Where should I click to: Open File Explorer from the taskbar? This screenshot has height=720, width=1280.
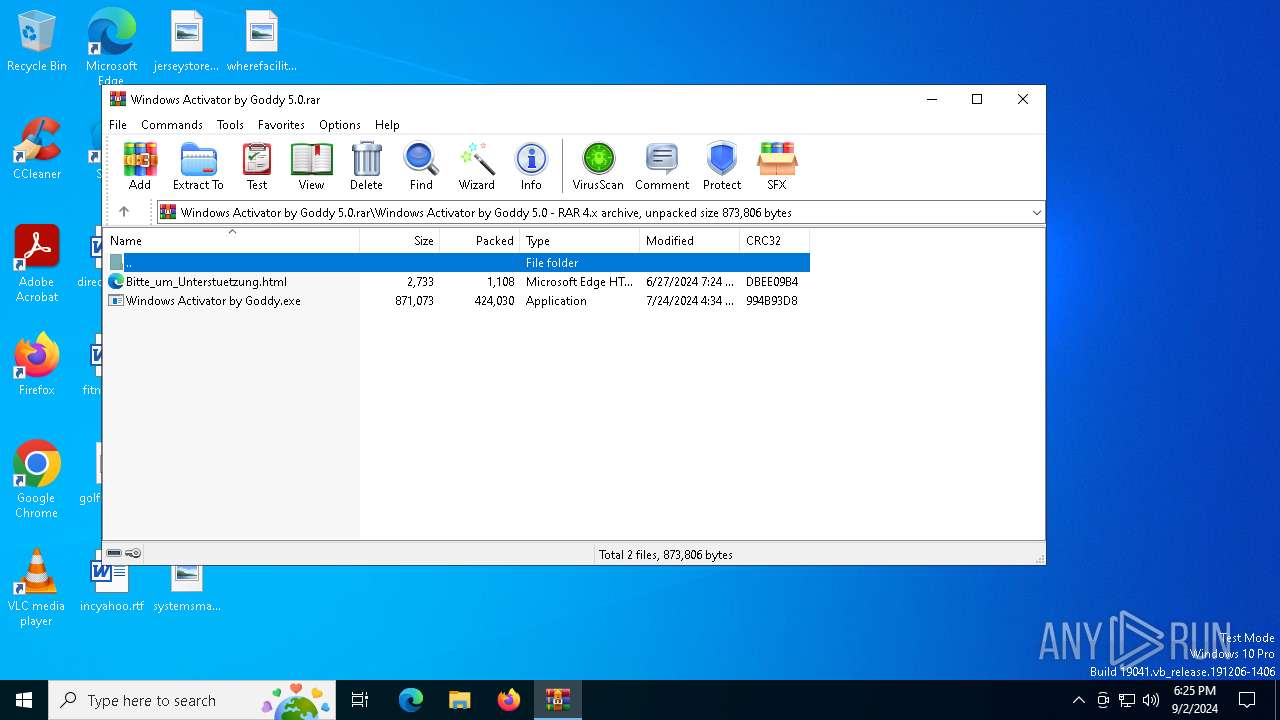[459, 700]
